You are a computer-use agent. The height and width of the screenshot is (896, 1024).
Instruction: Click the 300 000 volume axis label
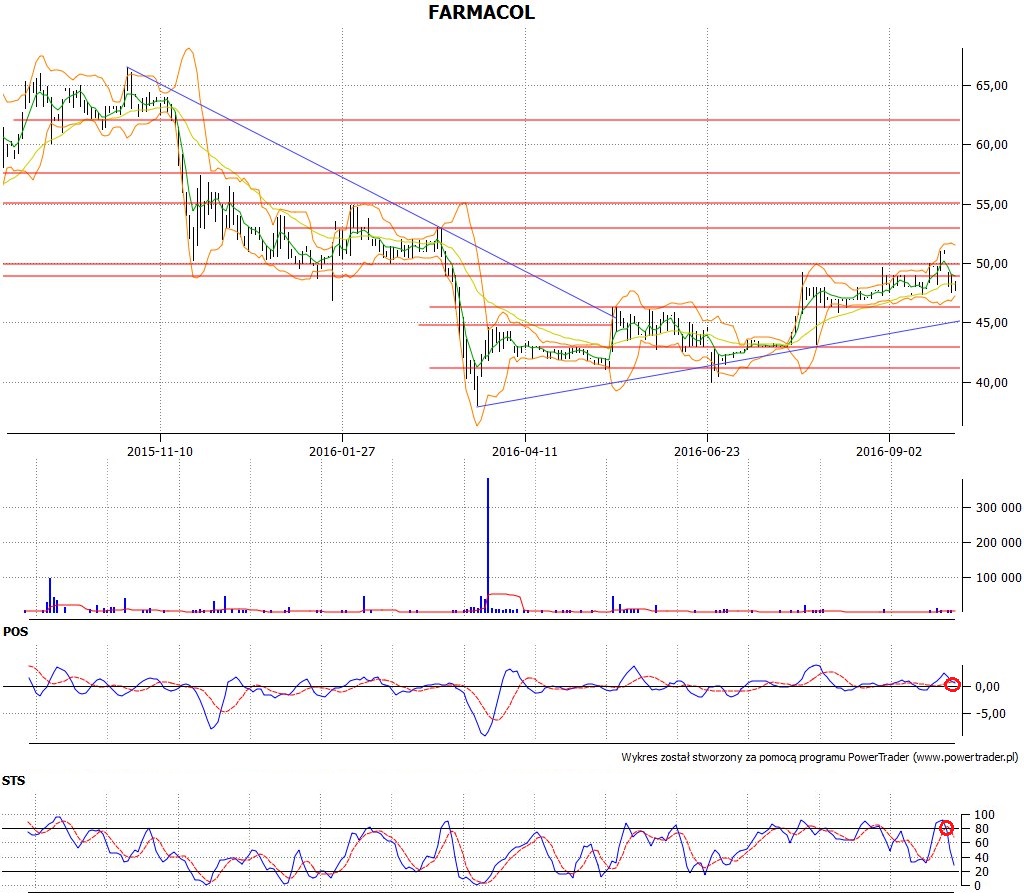999,507
